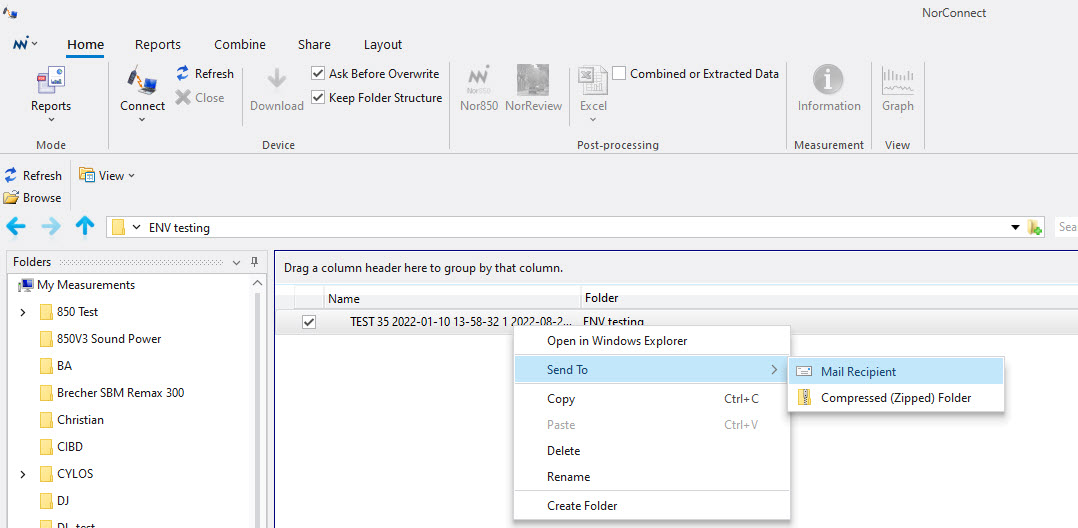This screenshot has height=528, width=1078.
Task: Sort by the Name column header
Action: [x=452, y=299]
